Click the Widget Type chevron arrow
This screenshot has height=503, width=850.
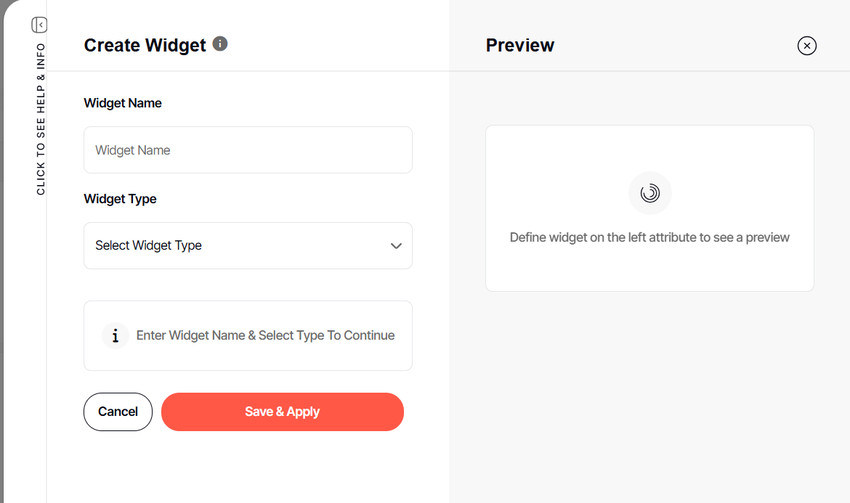pos(396,246)
